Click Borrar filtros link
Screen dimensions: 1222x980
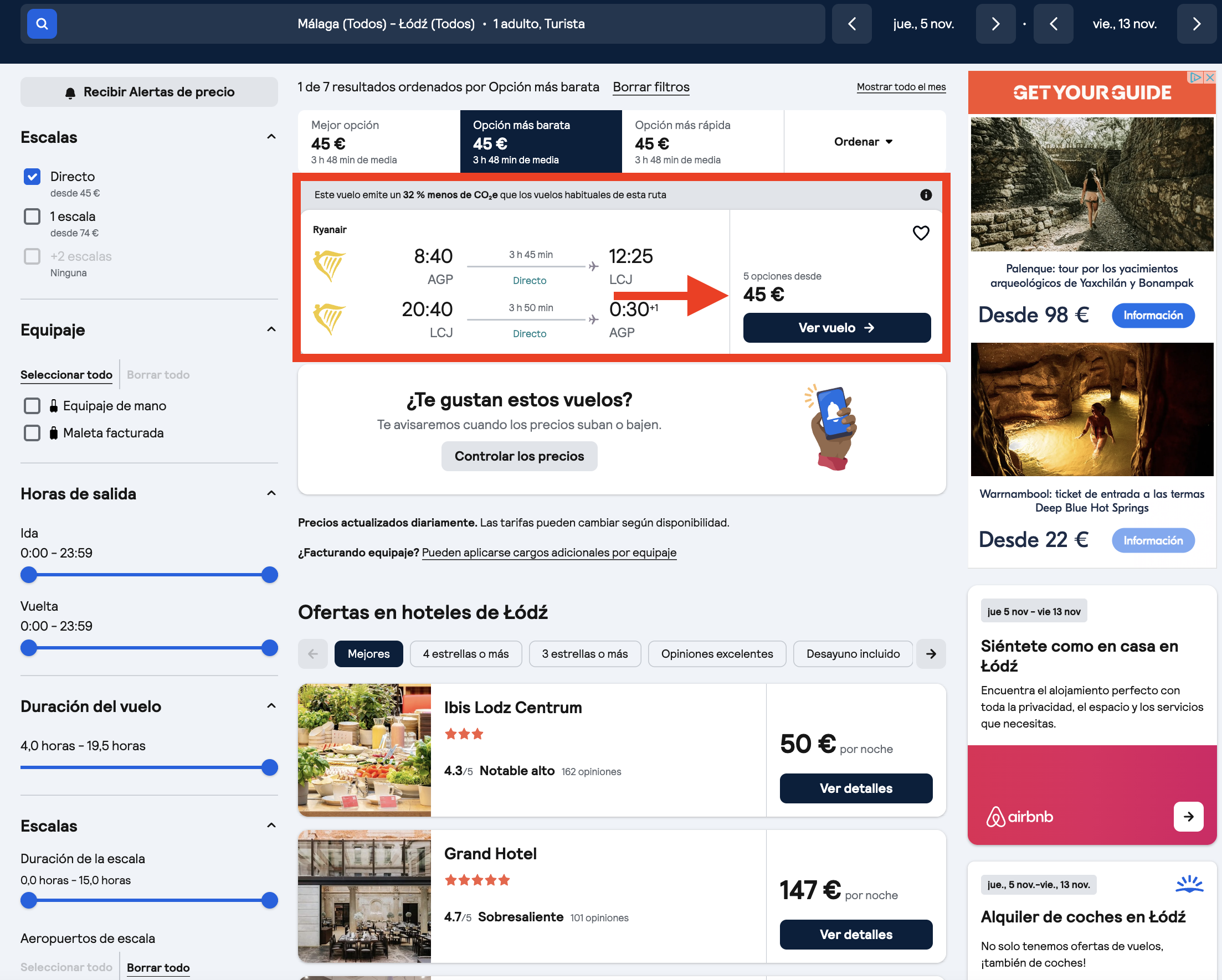coord(651,87)
